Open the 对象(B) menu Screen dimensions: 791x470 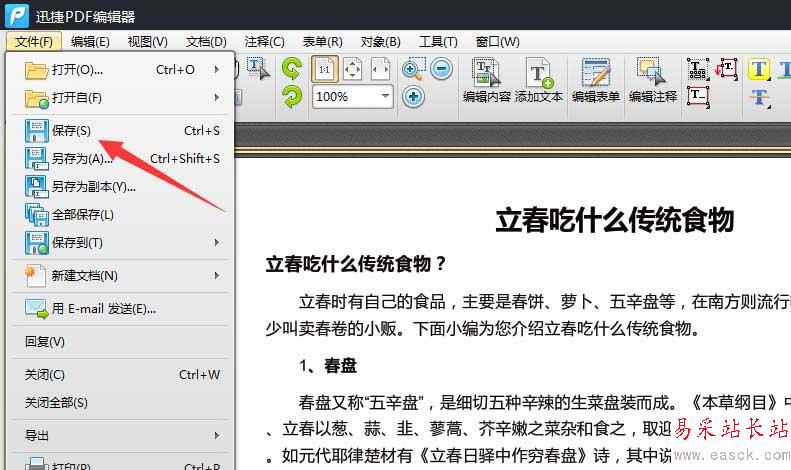point(380,41)
